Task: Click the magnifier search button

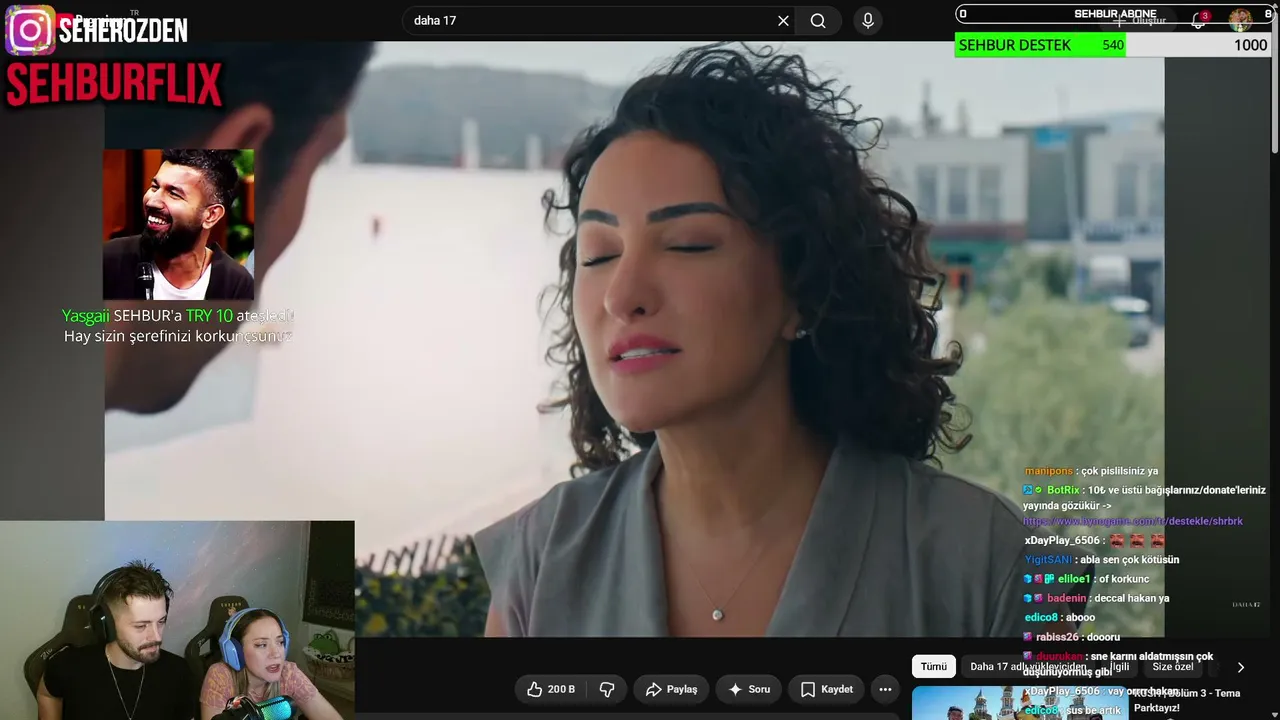Action: pyautogui.click(x=818, y=21)
